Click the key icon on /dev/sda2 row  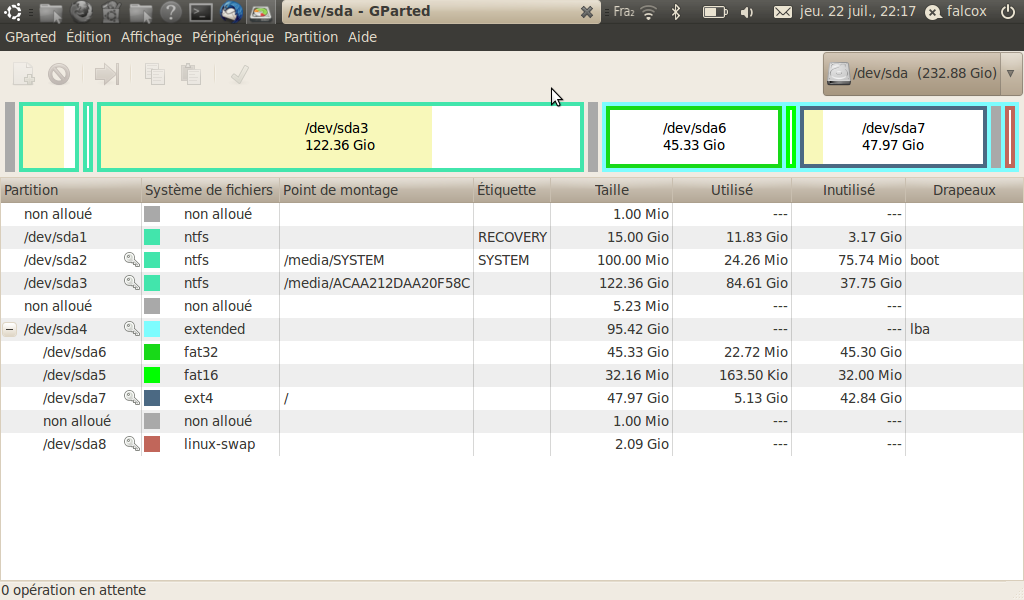[131, 260]
